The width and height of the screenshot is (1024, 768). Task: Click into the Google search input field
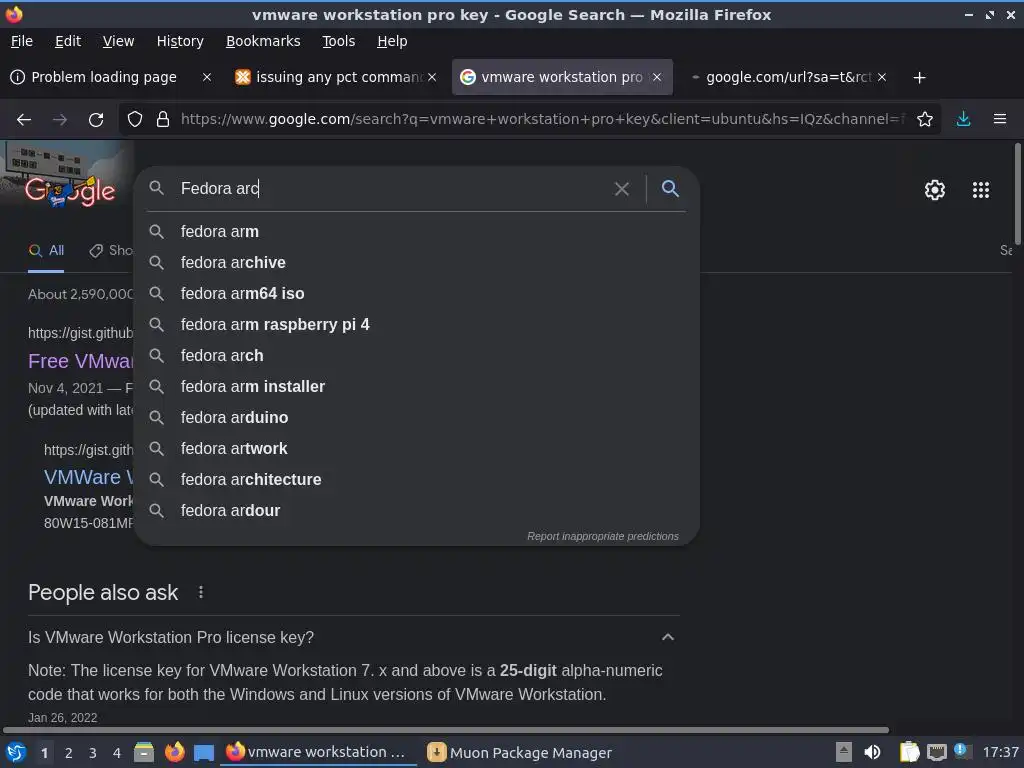[392, 189]
